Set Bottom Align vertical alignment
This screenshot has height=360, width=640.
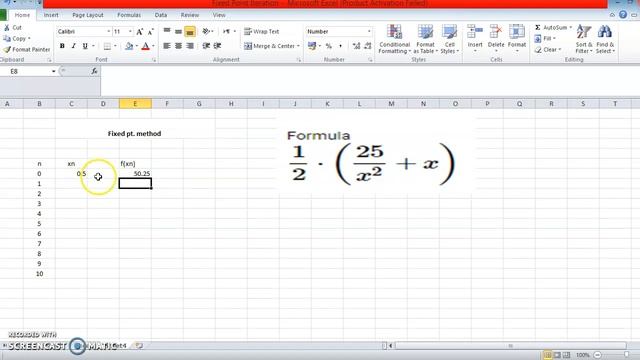190,31
